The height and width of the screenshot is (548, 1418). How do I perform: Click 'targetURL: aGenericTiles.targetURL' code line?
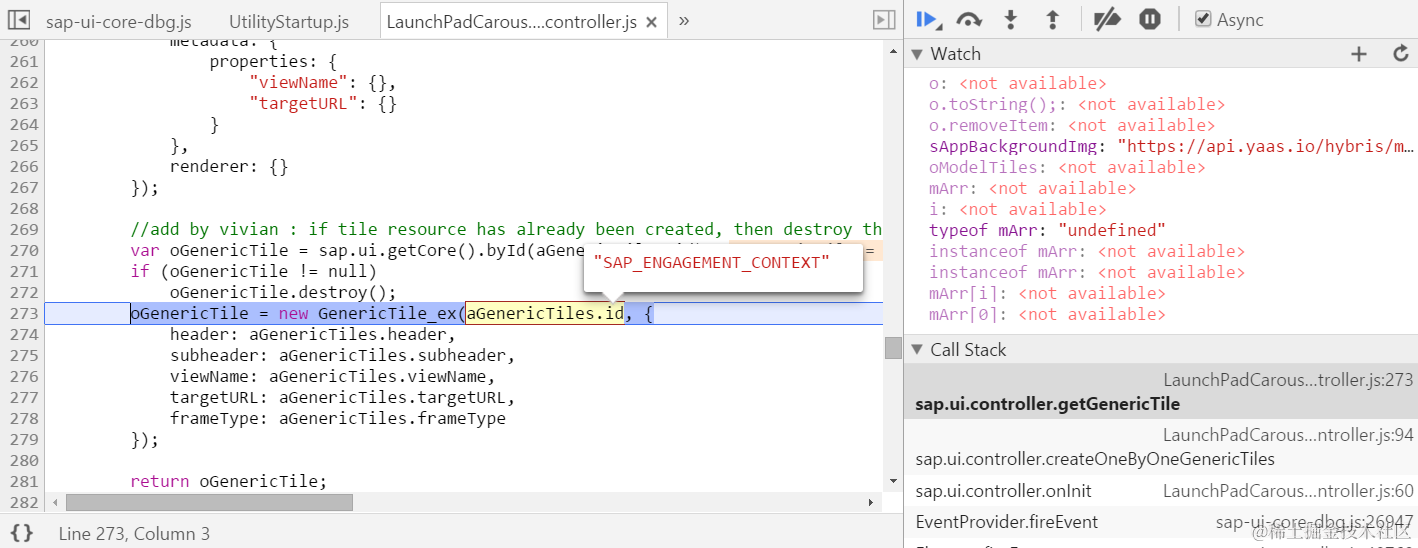tap(342, 397)
